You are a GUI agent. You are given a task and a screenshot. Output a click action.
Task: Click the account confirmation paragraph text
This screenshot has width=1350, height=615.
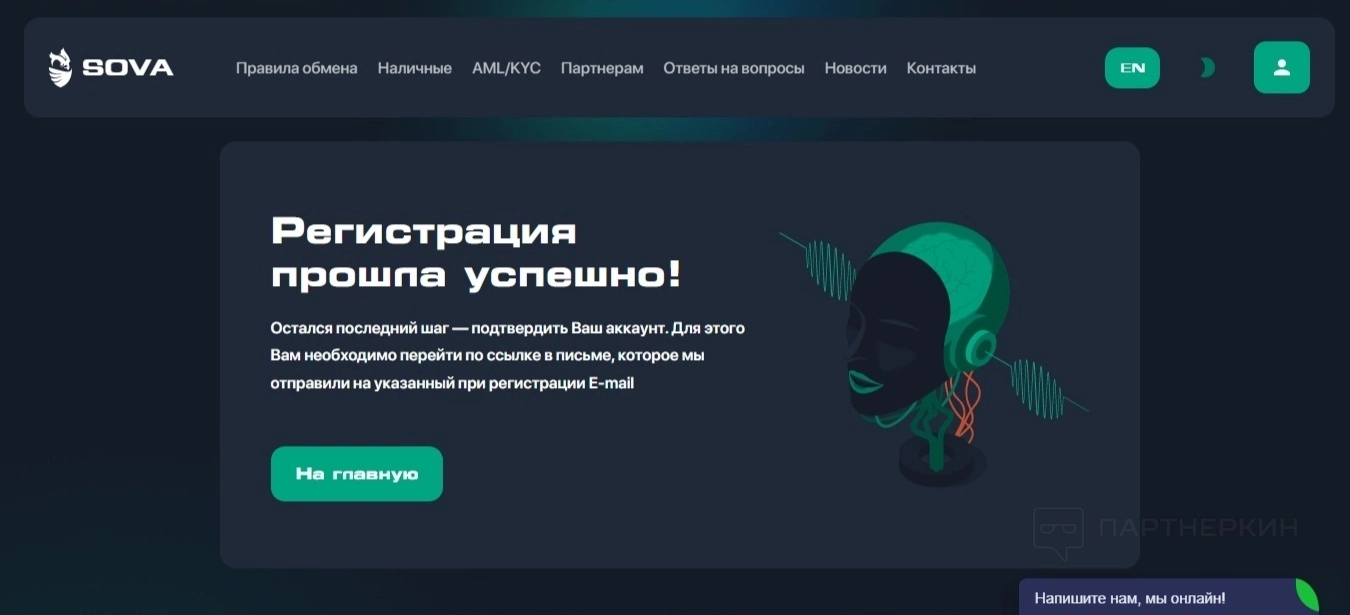coord(508,355)
